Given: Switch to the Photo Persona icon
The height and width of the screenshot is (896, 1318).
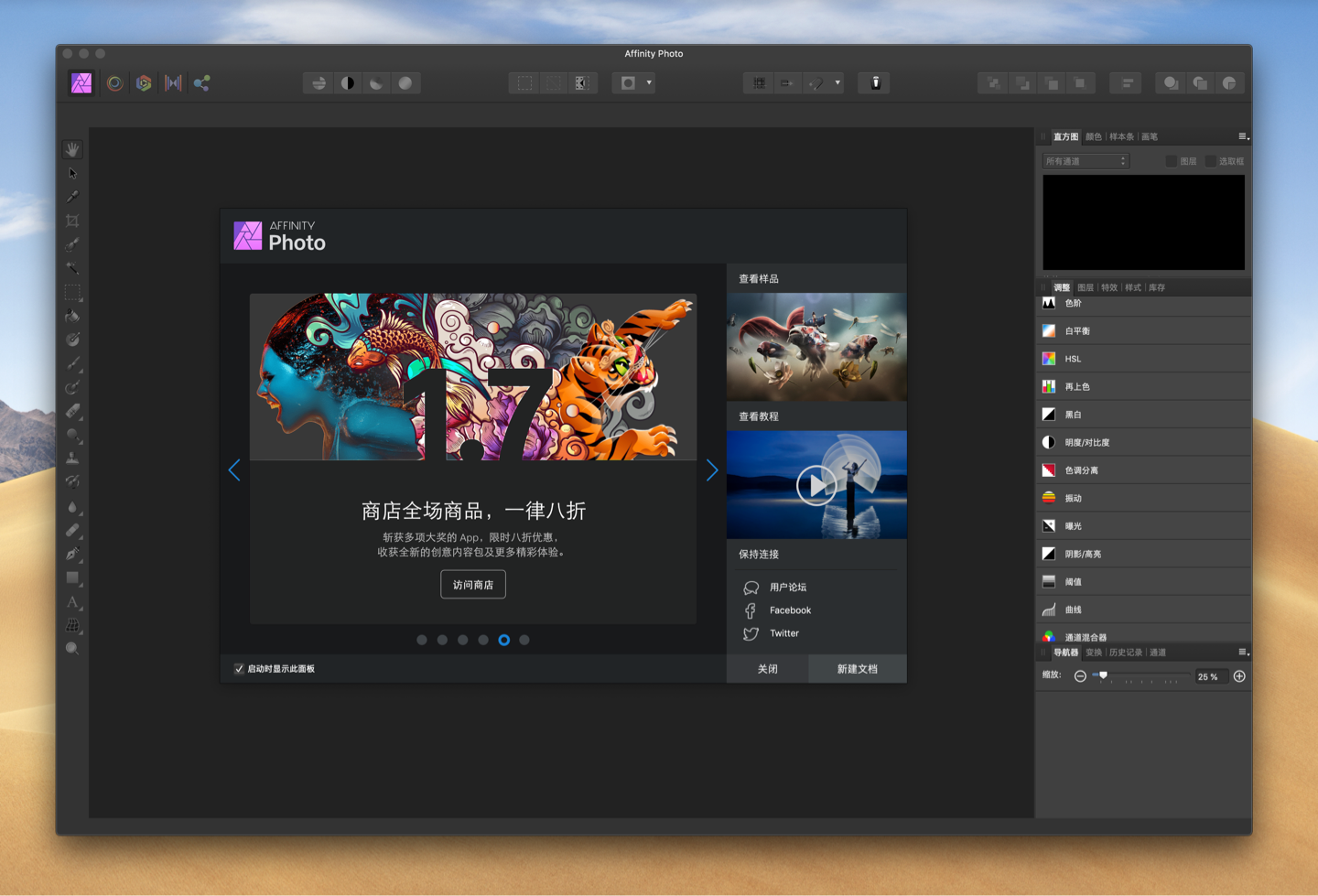Looking at the screenshot, I should pyautogui.click(x=81, y=83).
